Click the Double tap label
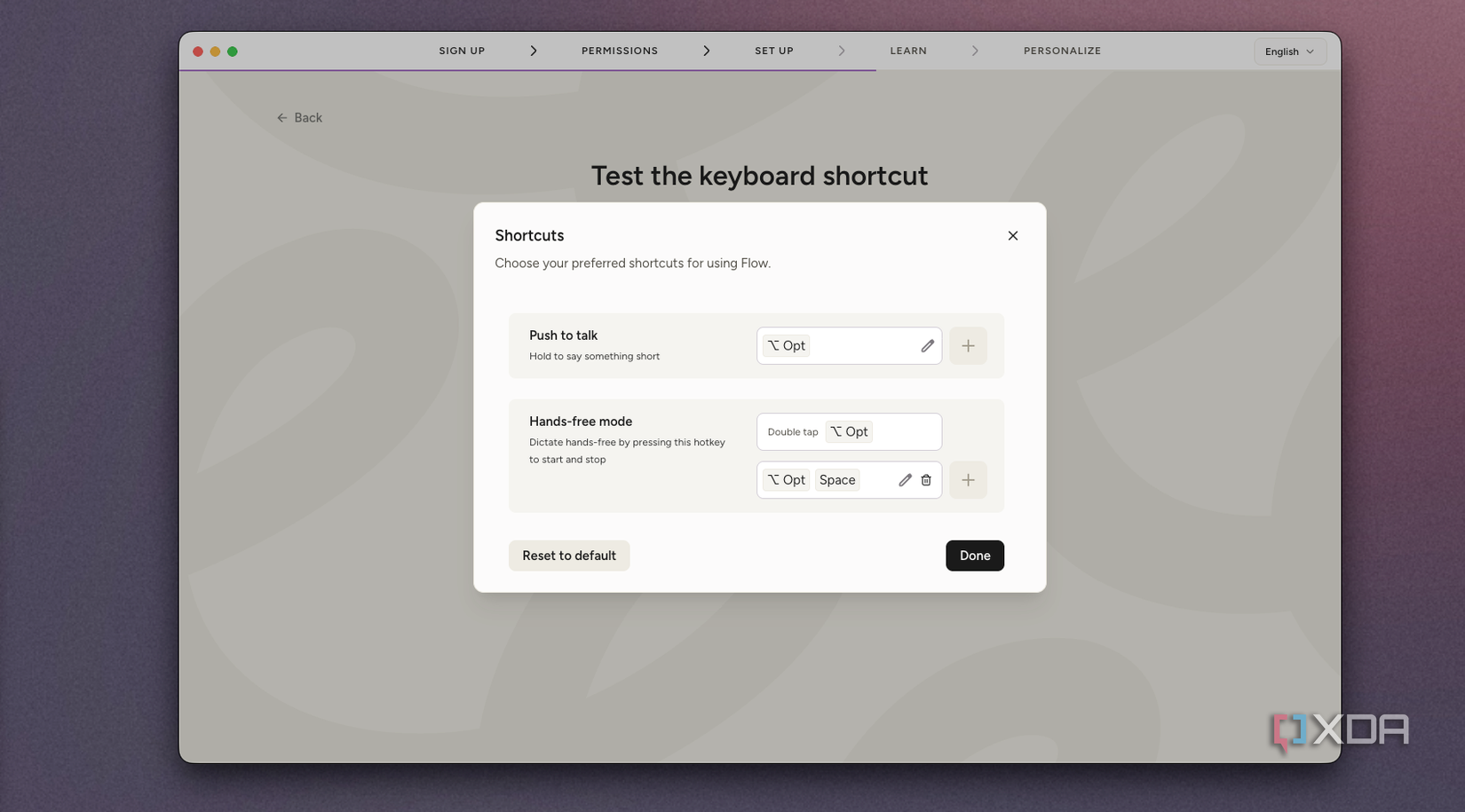The image size is (1465, 812). click(793, 432)
